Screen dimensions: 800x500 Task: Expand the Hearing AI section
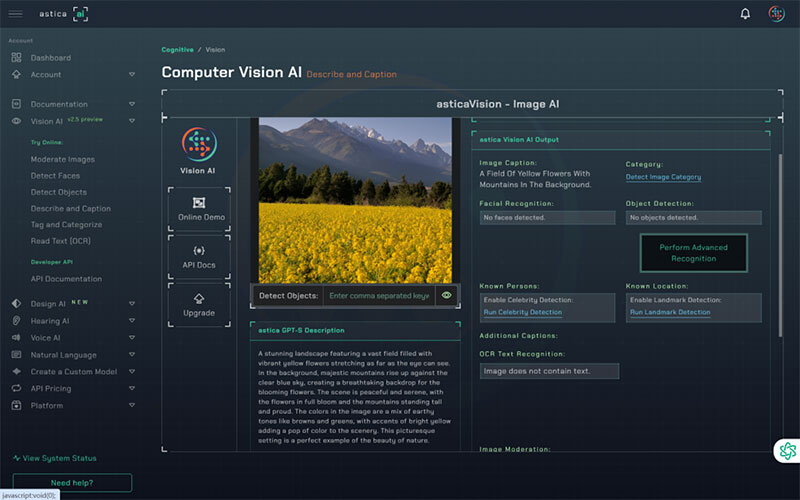131,321
